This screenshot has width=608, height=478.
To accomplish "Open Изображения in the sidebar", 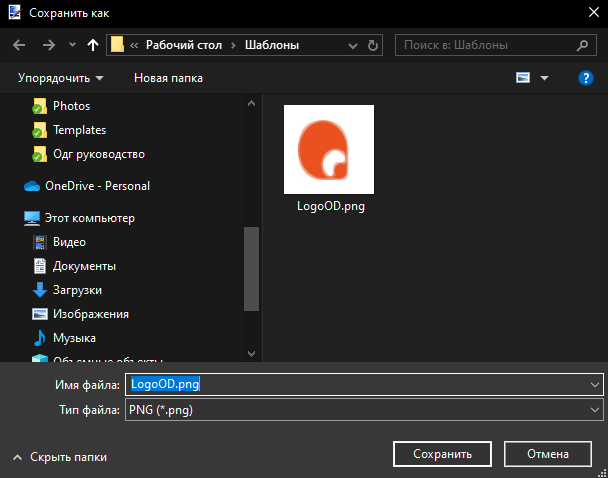I will point(91,314).
